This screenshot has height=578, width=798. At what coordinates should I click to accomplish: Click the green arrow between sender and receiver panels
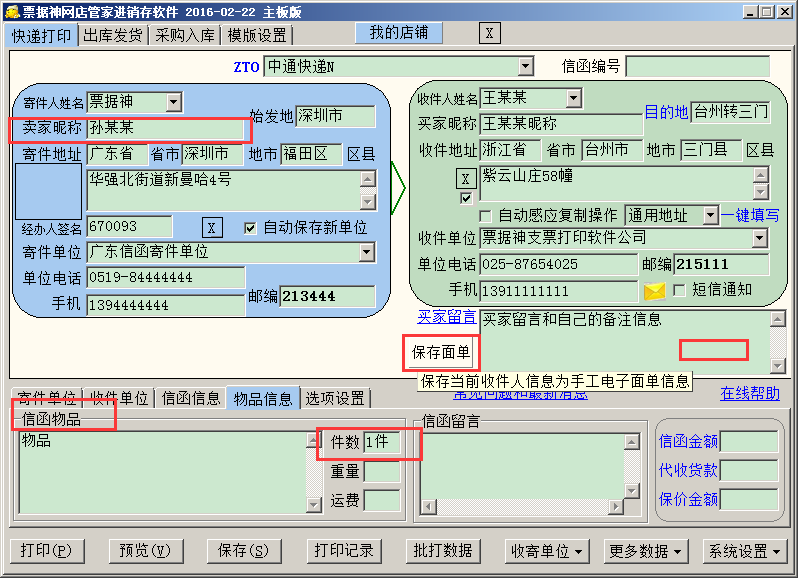pyautogui.click(x=398, y=188)
